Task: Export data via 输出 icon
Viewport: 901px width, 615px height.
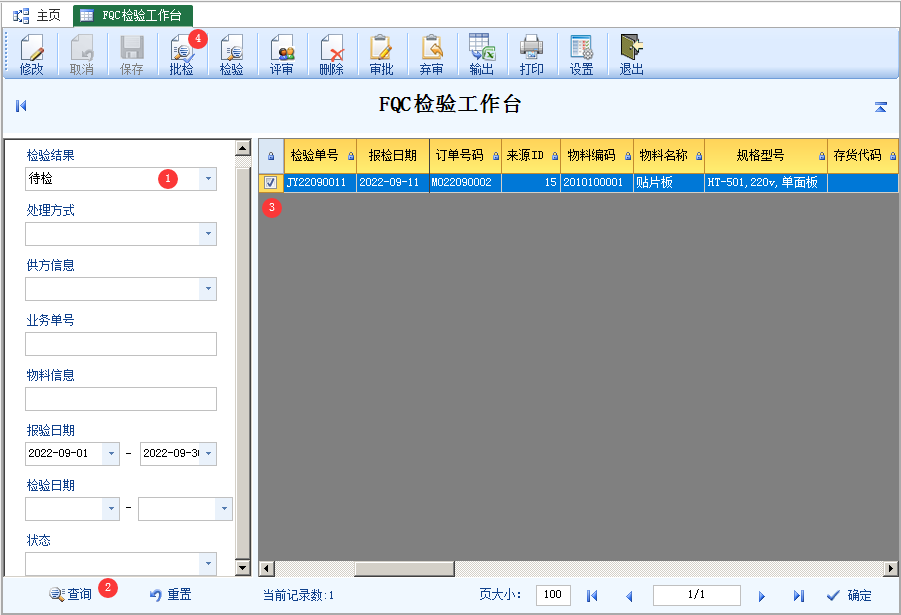Action: (482, 55)
